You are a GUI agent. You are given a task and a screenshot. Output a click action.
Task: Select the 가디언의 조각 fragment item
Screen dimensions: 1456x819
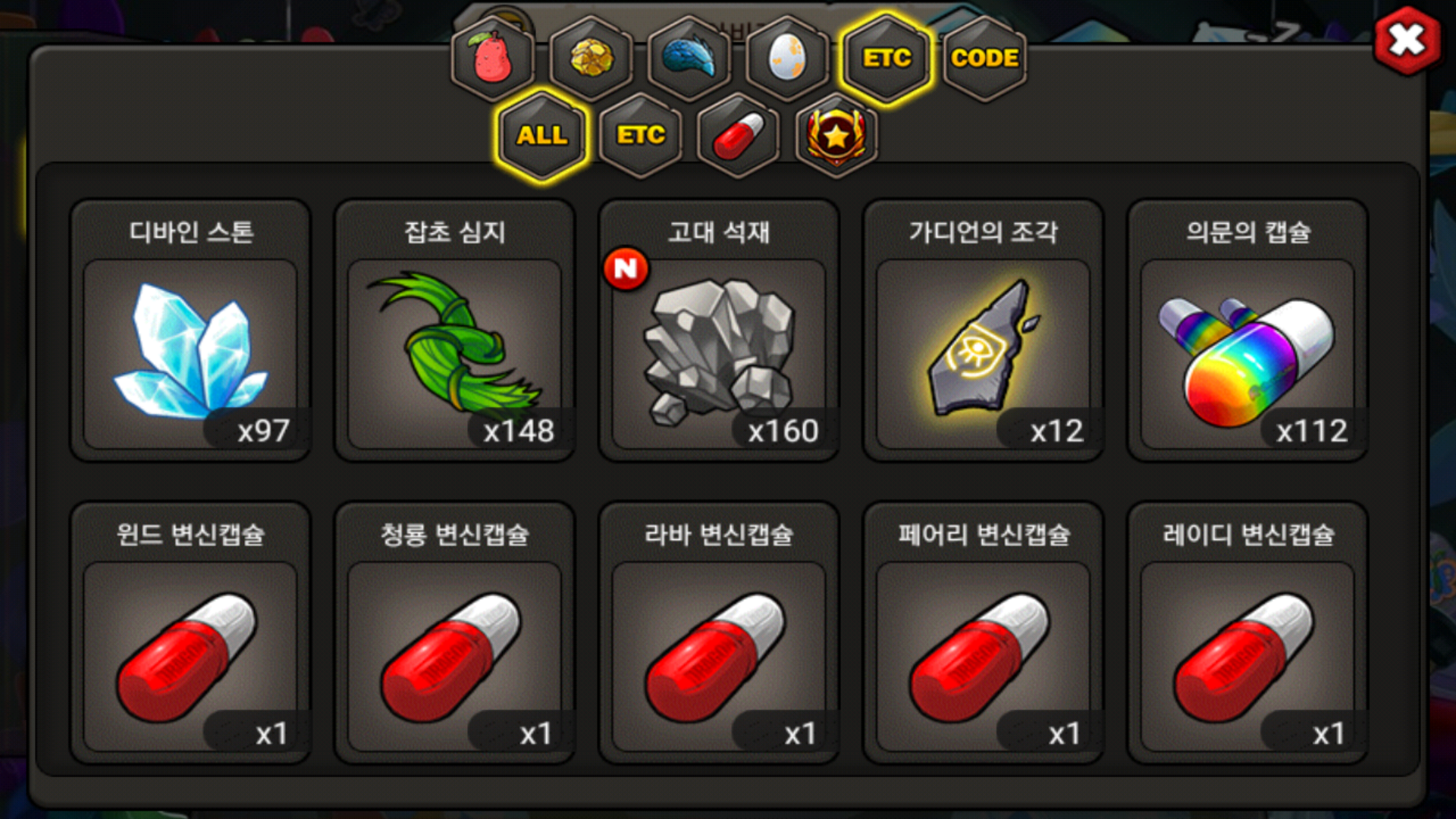pyautogui.click(x=984, y=331)
